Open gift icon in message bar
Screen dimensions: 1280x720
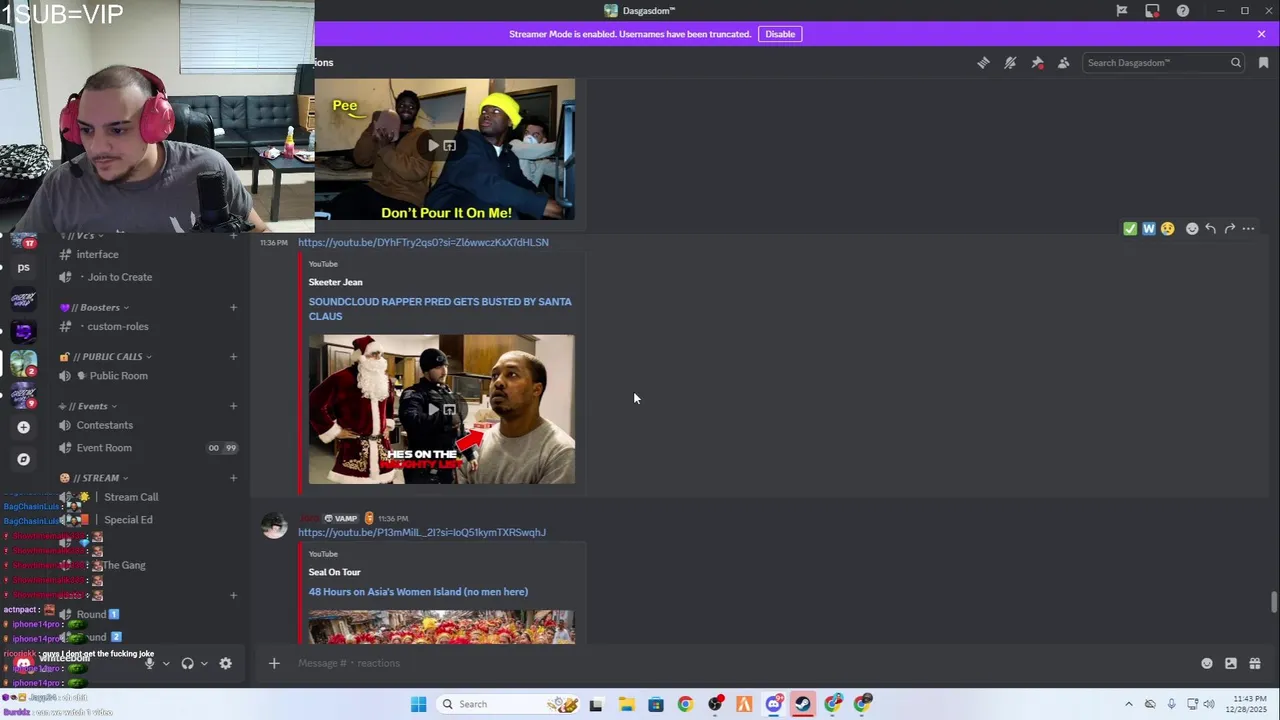1255,663
